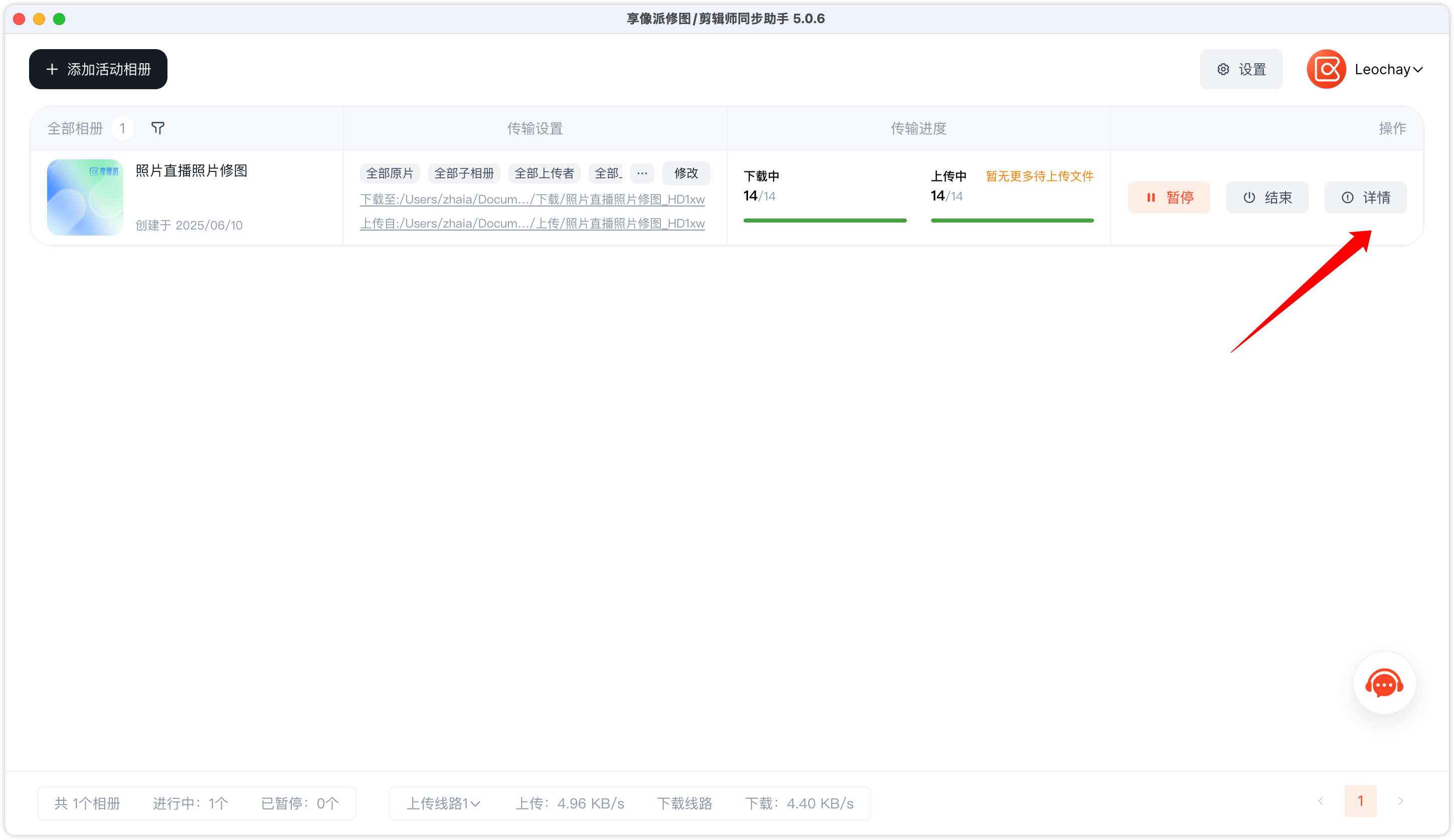Image resolution: width=1454 pixels, height=840 pixels.
Task: Click the orange account avatar logo
Action: tap(1326, 69)
